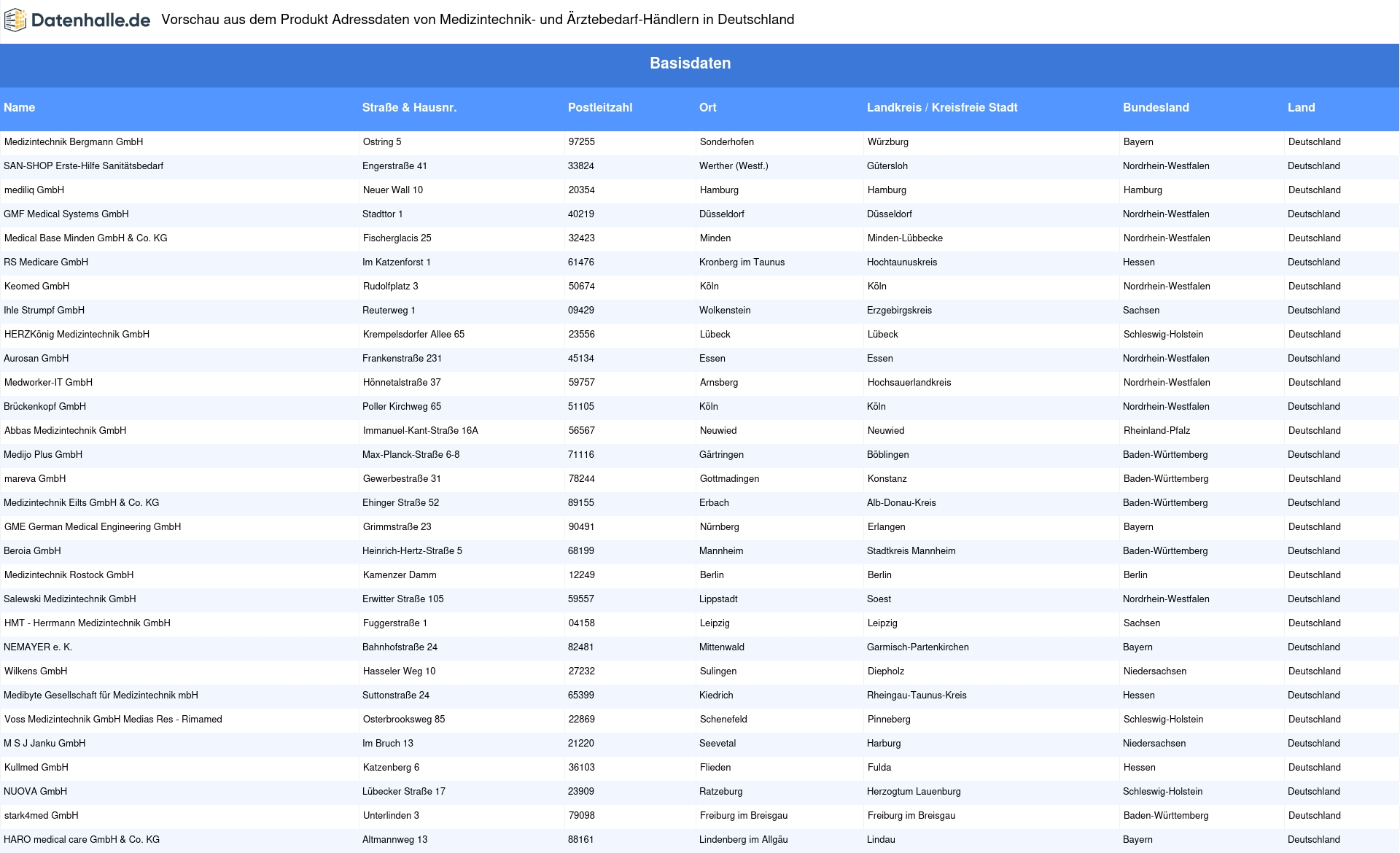Click the street cell Ostring 5
The image size is (1400, 853).
coord(382,142)
